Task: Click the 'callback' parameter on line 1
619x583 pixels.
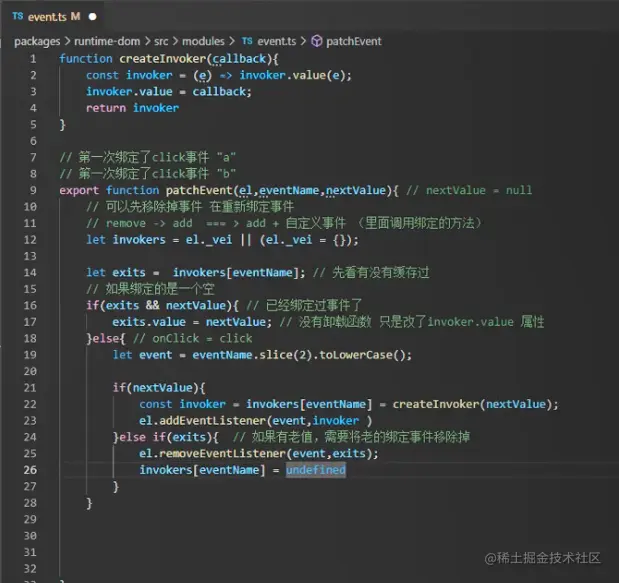Action: coord(239,59)
